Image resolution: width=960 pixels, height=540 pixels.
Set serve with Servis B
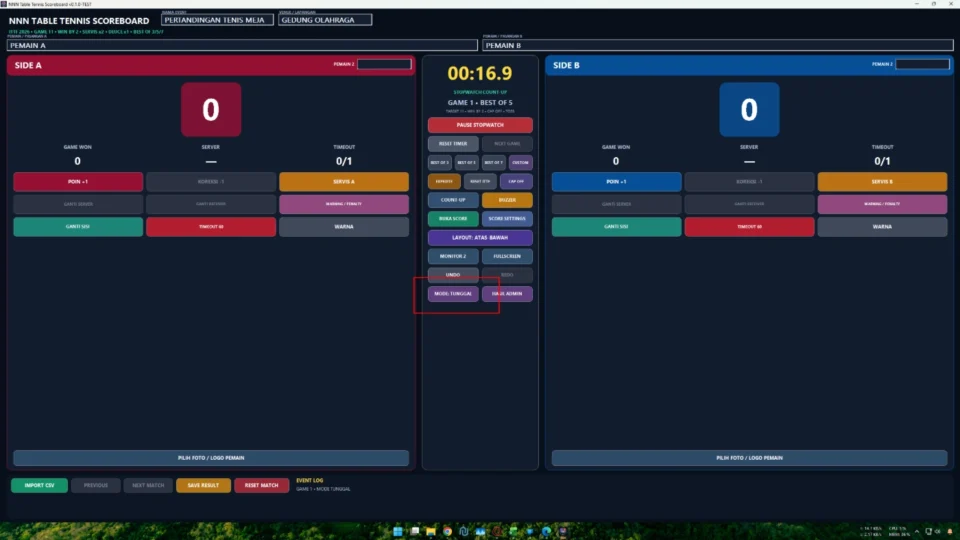882,182
